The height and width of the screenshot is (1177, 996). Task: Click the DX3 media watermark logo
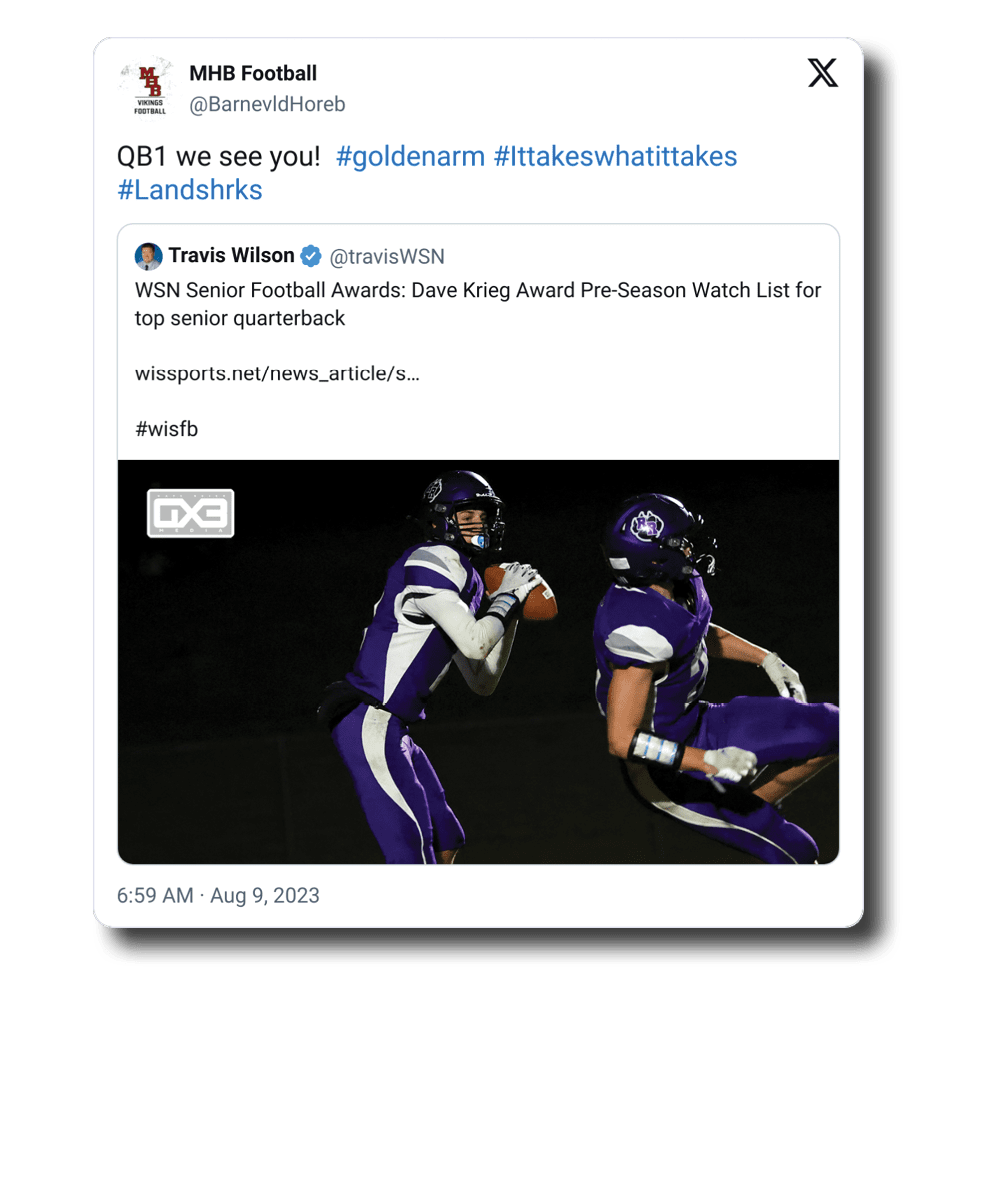tap(190, 513)
